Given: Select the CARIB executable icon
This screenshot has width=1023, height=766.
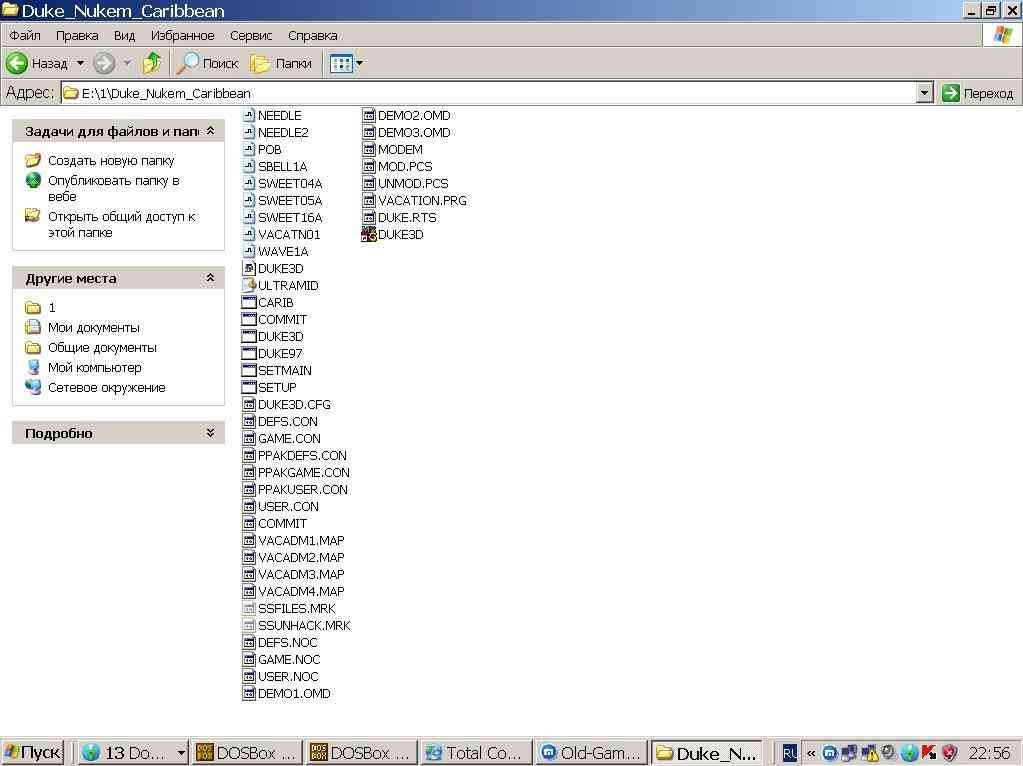Looking at the screenshot, I should 249,302.
